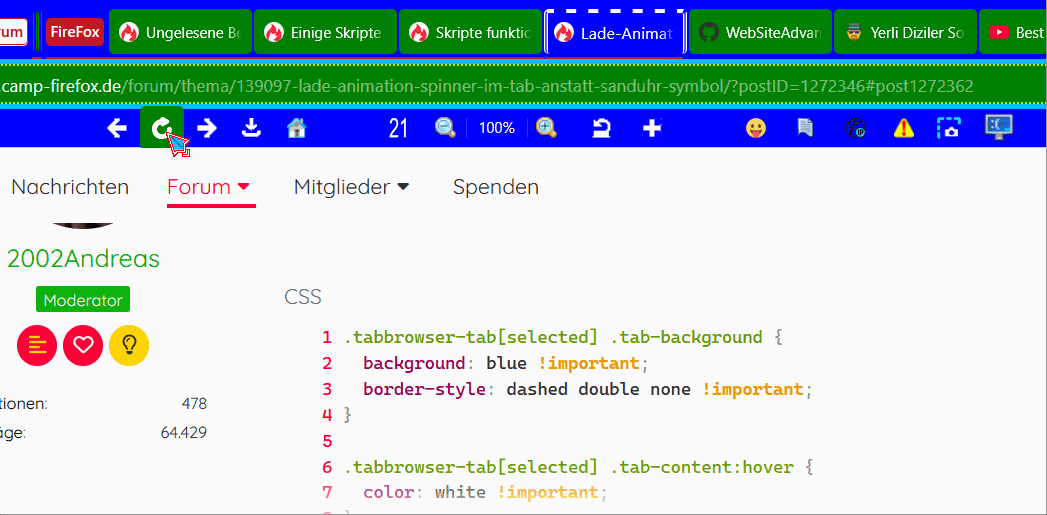Image resolution: width=1047 pixels, height=515 pixels.
Task: Open a new tab with the plus icon
Action: (652, 128)
